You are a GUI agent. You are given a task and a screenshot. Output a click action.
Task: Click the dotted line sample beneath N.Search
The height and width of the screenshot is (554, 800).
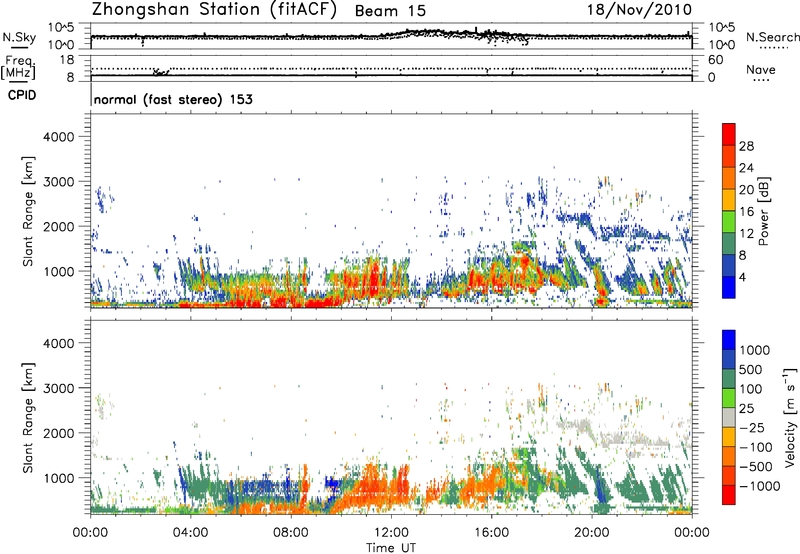(x=774, y=48)
